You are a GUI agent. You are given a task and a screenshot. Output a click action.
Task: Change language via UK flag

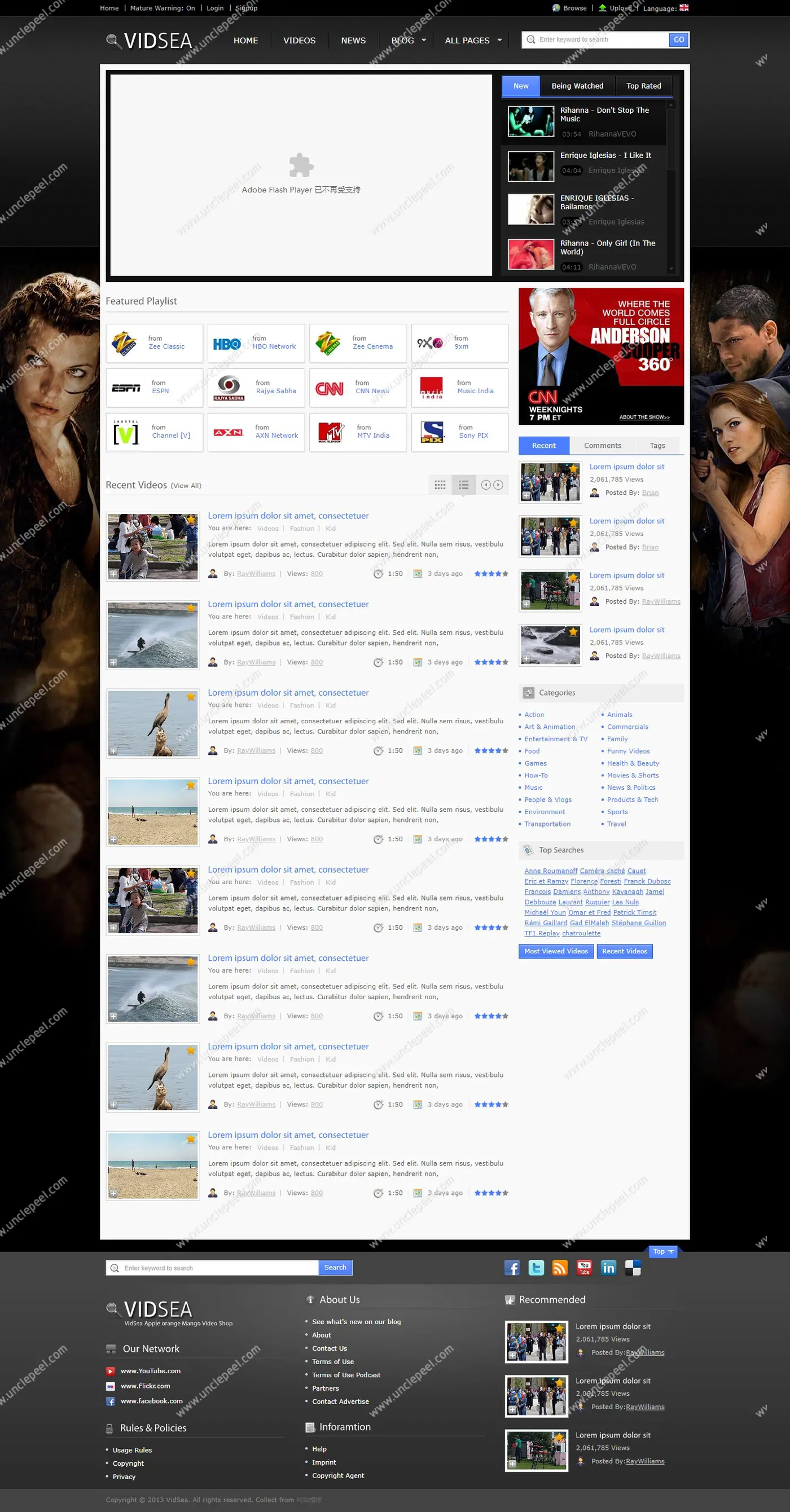pyautogui.click(x=684, y=8)
